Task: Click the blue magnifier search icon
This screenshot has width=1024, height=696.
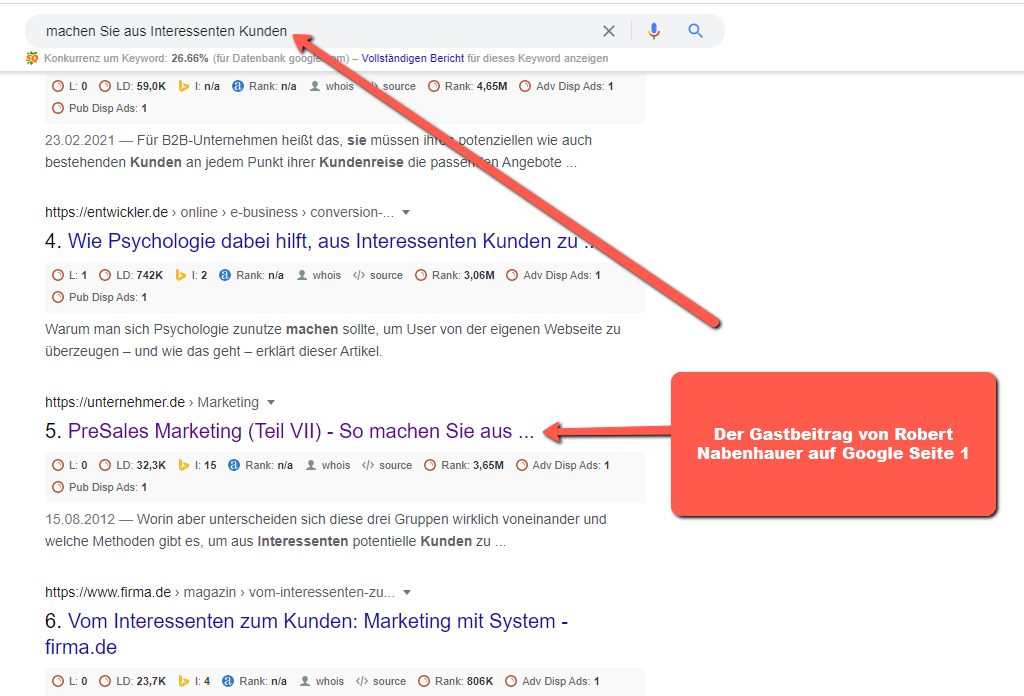Action: [x=696, y=31]
